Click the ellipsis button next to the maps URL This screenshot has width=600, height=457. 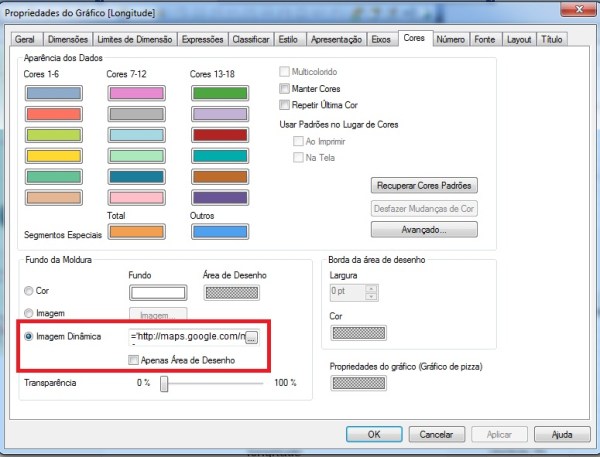[x=252, y=337]
